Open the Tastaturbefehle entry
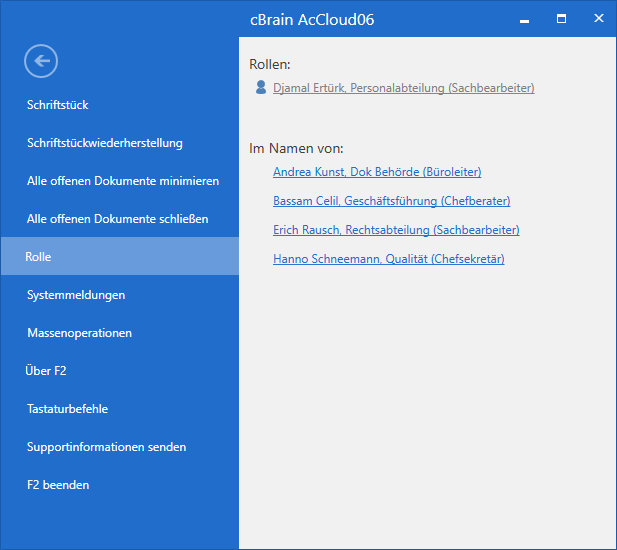The image size is (617, 550). [67, 409]
